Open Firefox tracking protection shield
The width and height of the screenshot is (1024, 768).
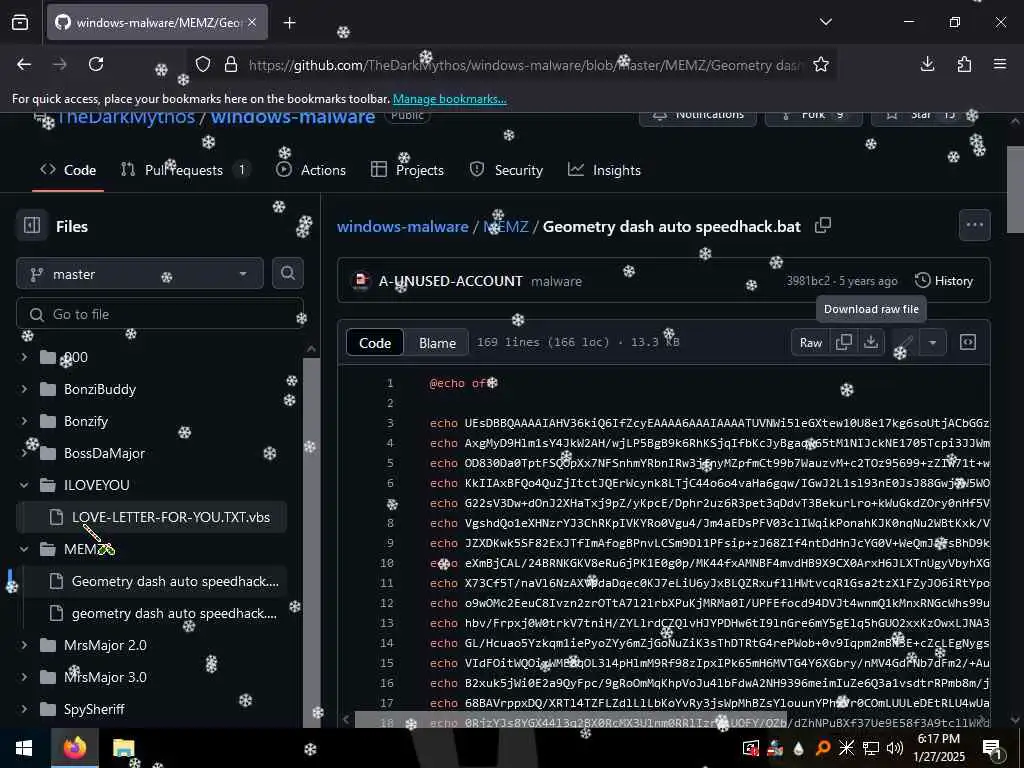(x=203, y=64)
